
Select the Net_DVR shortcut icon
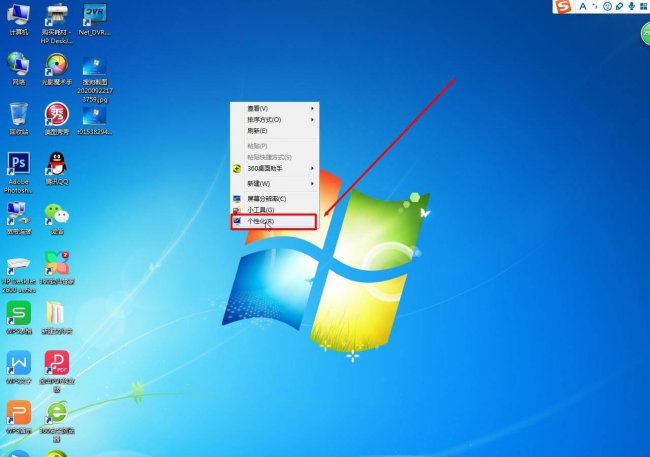coord(95,19)
